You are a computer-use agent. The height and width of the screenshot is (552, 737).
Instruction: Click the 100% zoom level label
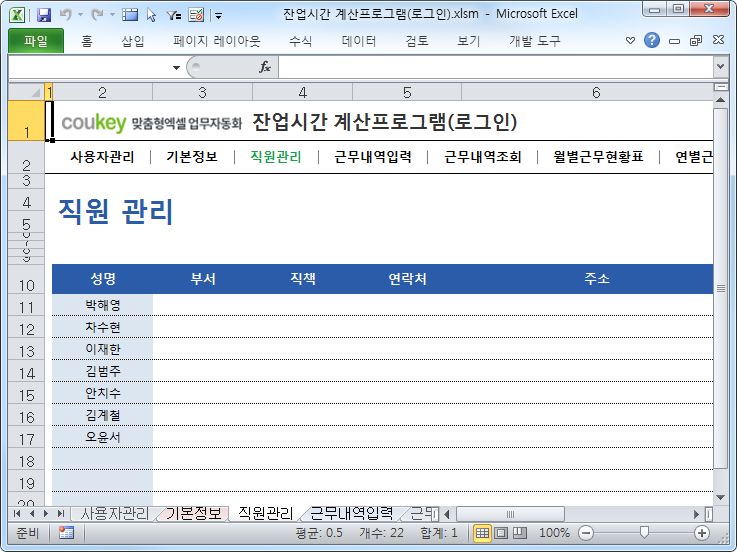(x=554, y=533)
